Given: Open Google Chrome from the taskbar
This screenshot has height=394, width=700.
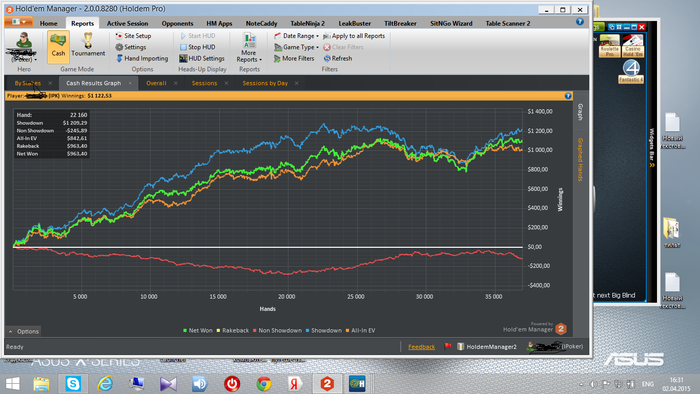Looking at the screenshot, I should pyautogui.click(x=264, y=384).
